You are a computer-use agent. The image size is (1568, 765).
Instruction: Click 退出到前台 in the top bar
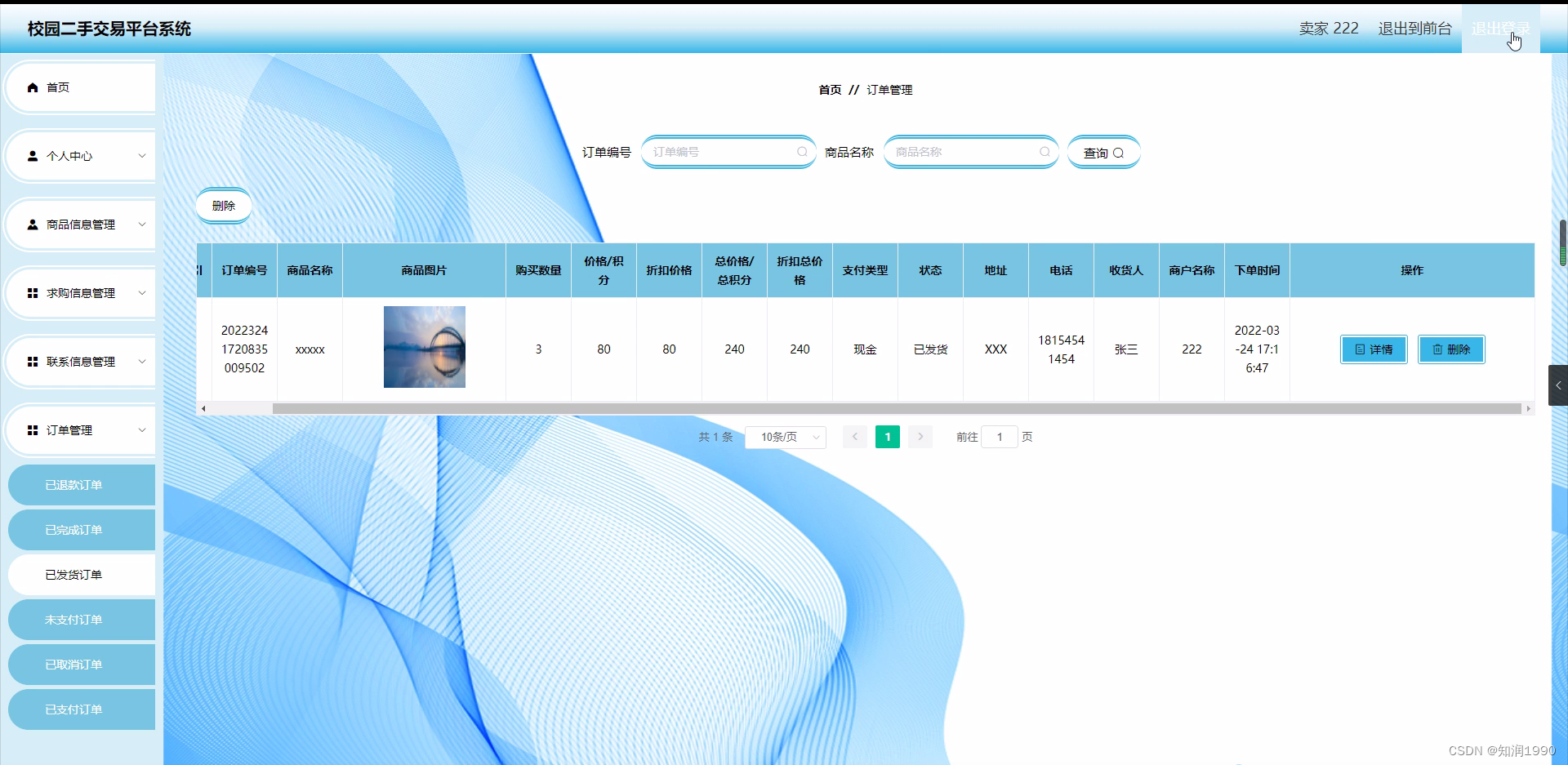[1414, 28]
